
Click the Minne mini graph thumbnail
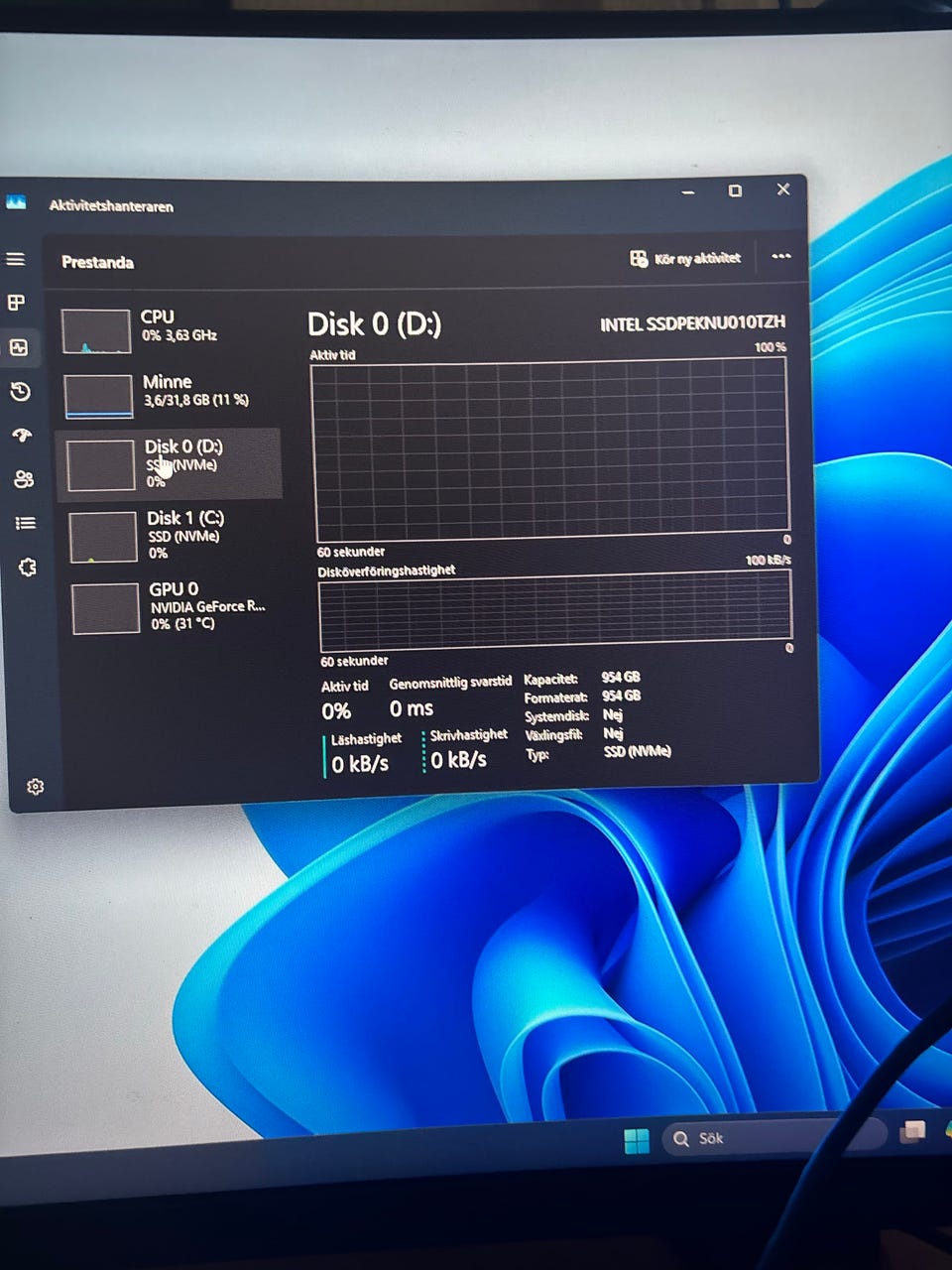[98, 396]
